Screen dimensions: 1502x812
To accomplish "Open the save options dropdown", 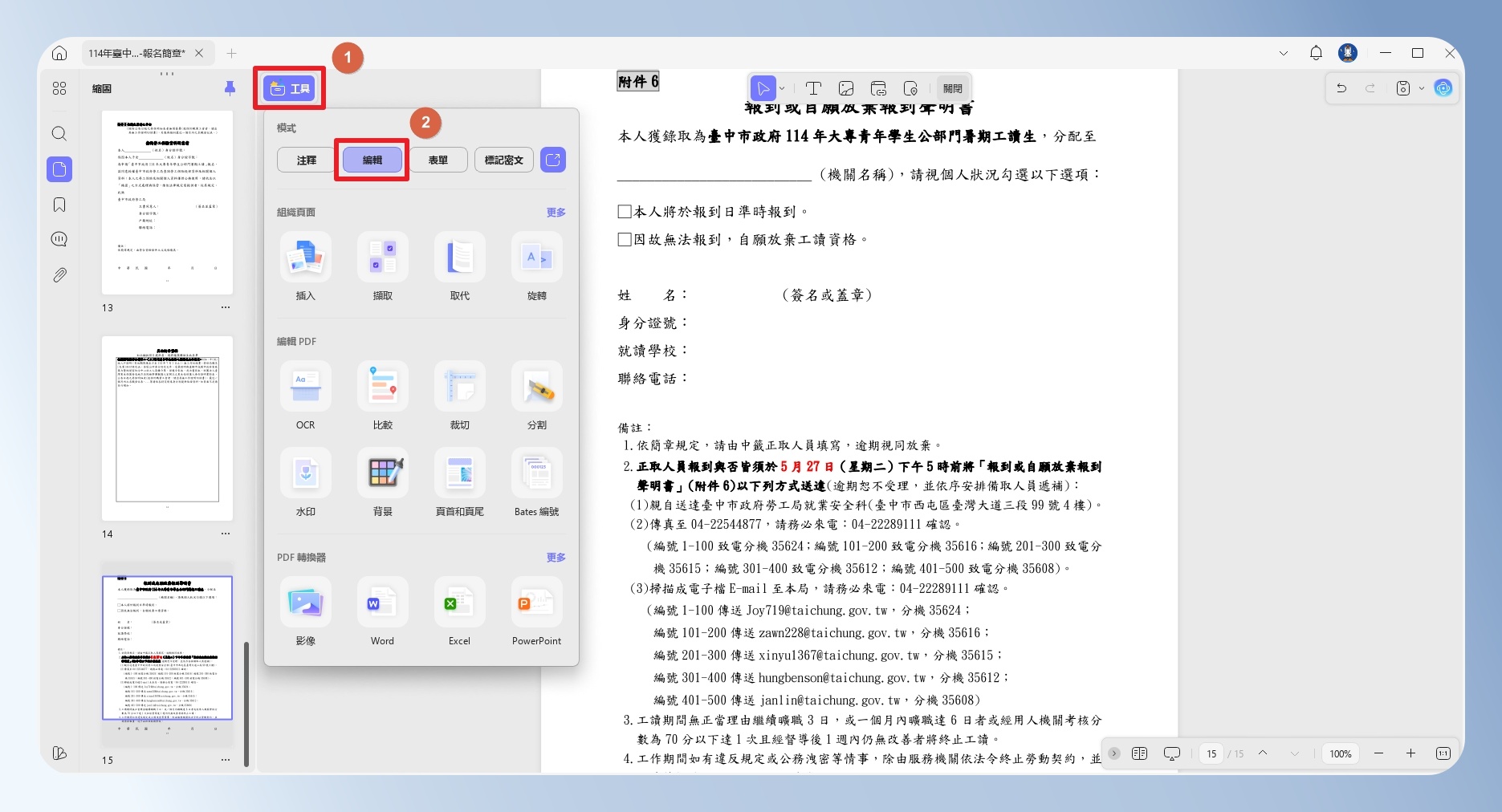I will click(x=1422, y=88).
